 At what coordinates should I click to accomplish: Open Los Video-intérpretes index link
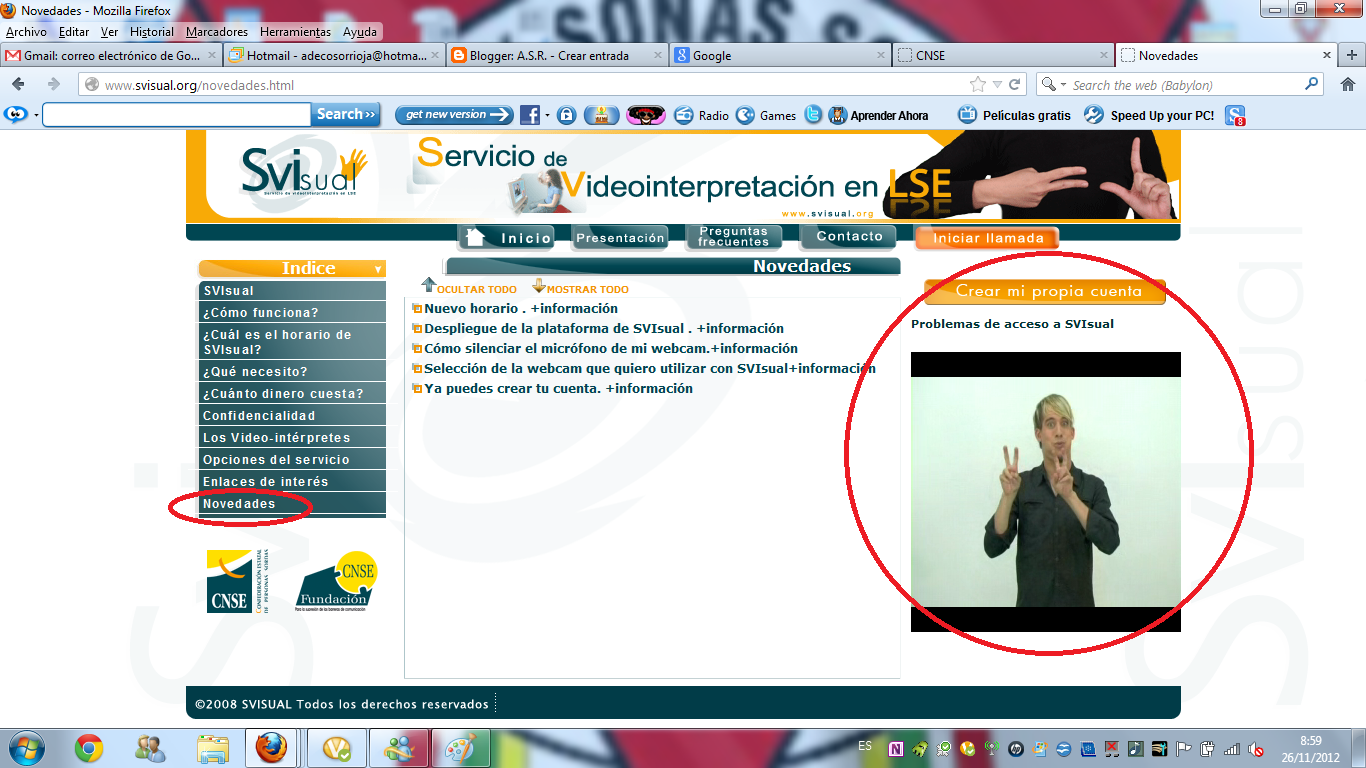coord(292,438)
